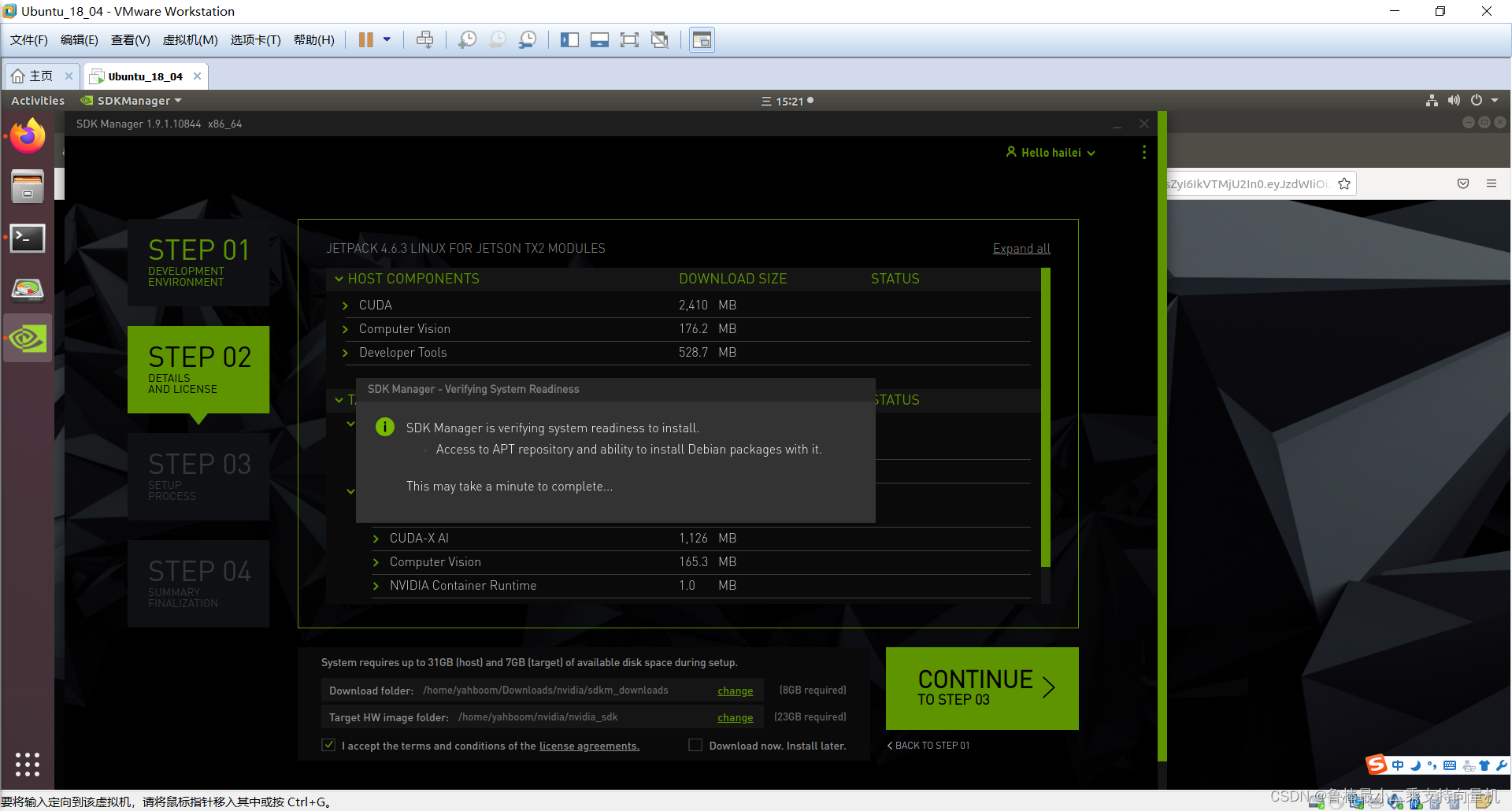Open snapshot manager toolbar icon

coord(528,40)
